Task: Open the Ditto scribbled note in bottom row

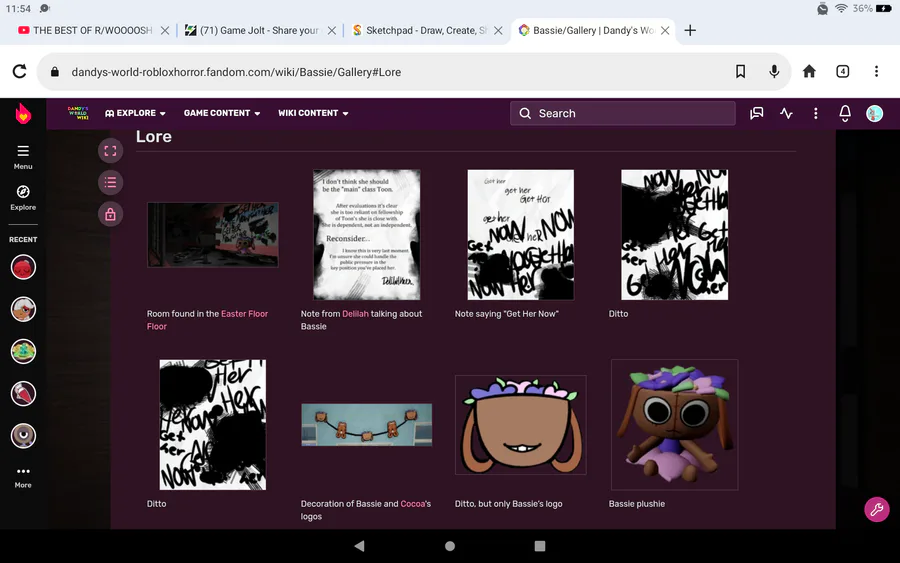Action: pyautogui.click(x=213, y=425)
